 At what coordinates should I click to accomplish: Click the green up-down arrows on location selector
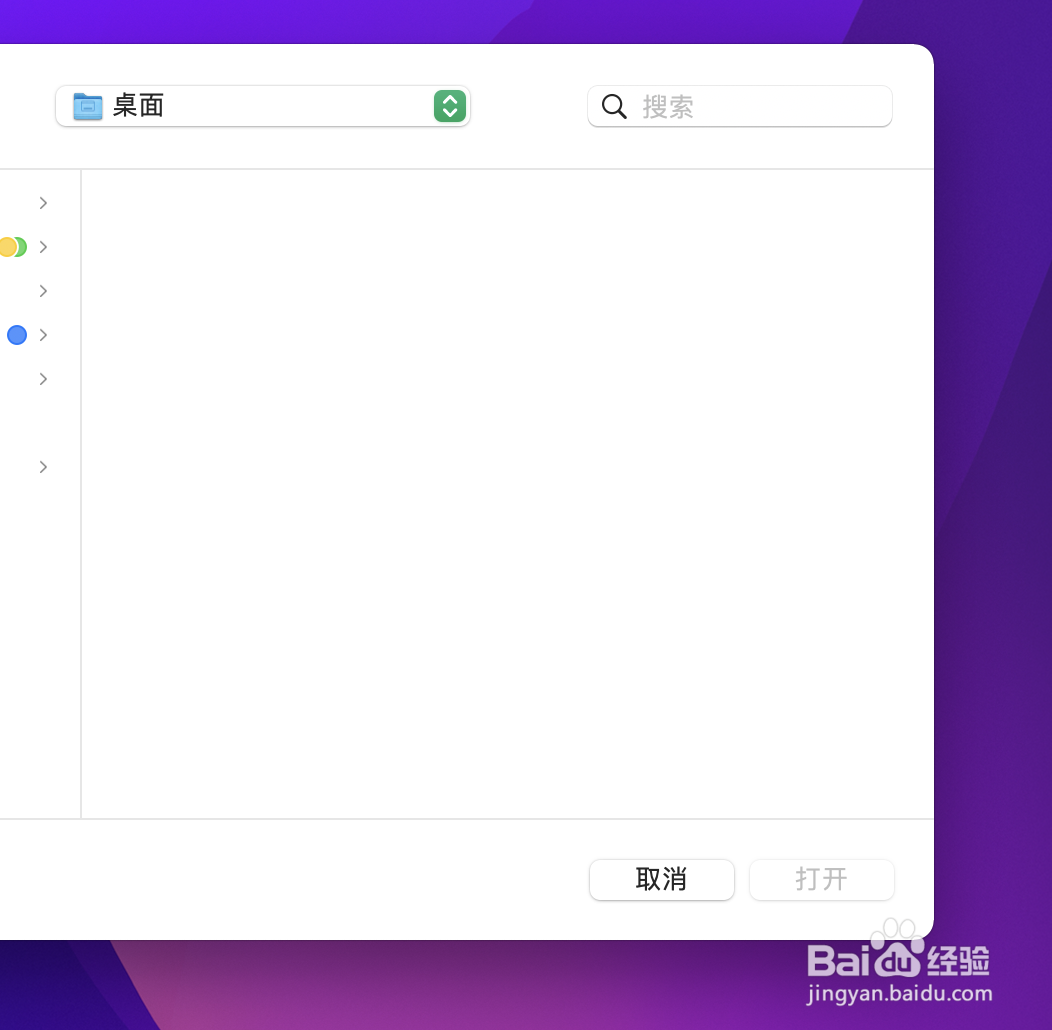[448, 106]
